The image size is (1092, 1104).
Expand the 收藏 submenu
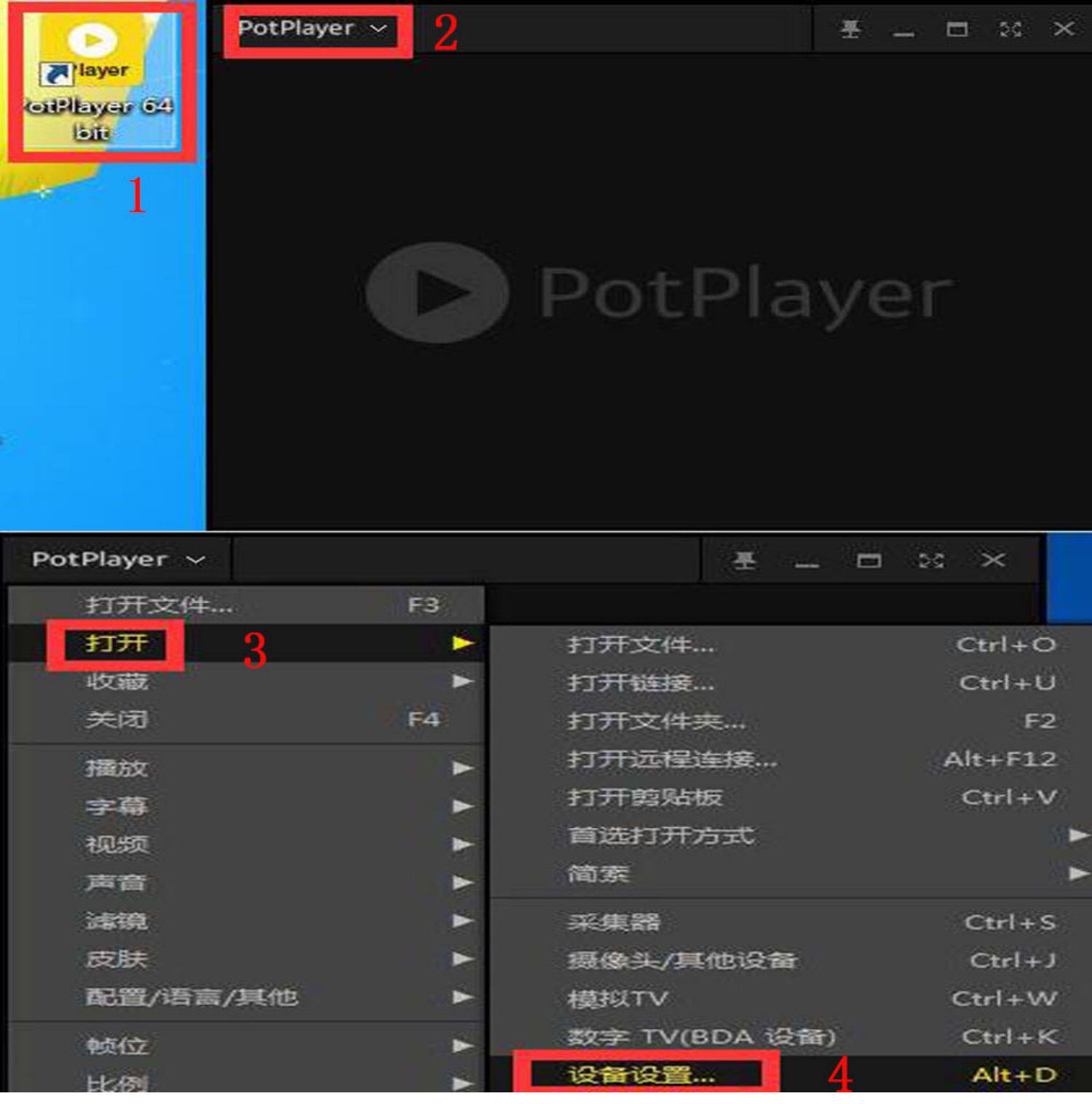tap(246, 682)
